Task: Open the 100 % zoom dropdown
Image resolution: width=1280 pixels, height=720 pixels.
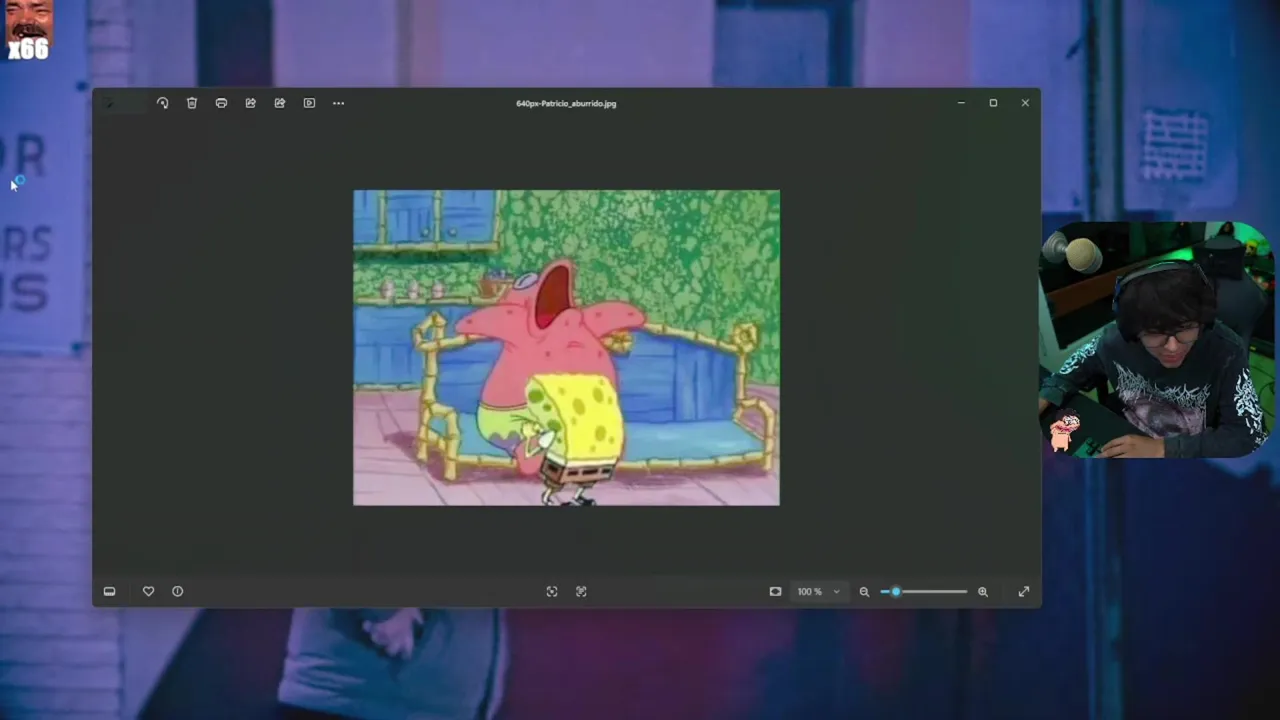Action: point(818,591)
